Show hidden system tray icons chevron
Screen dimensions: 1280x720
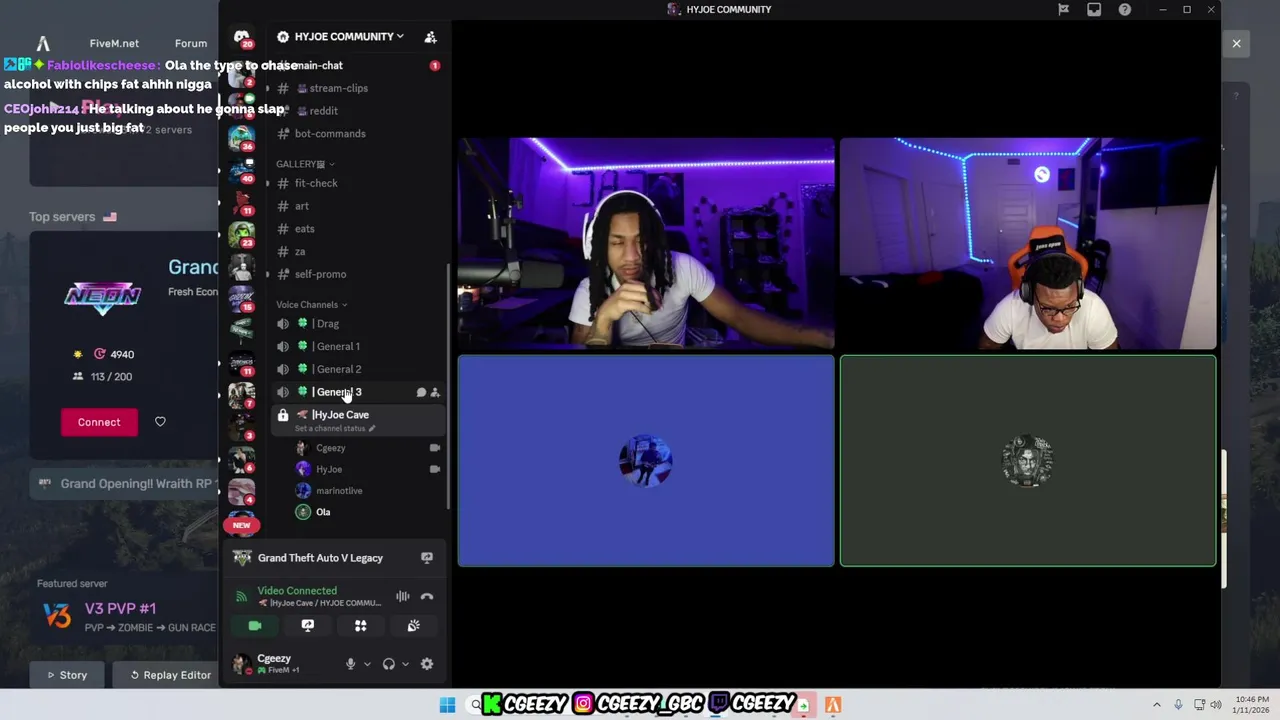1157,705
